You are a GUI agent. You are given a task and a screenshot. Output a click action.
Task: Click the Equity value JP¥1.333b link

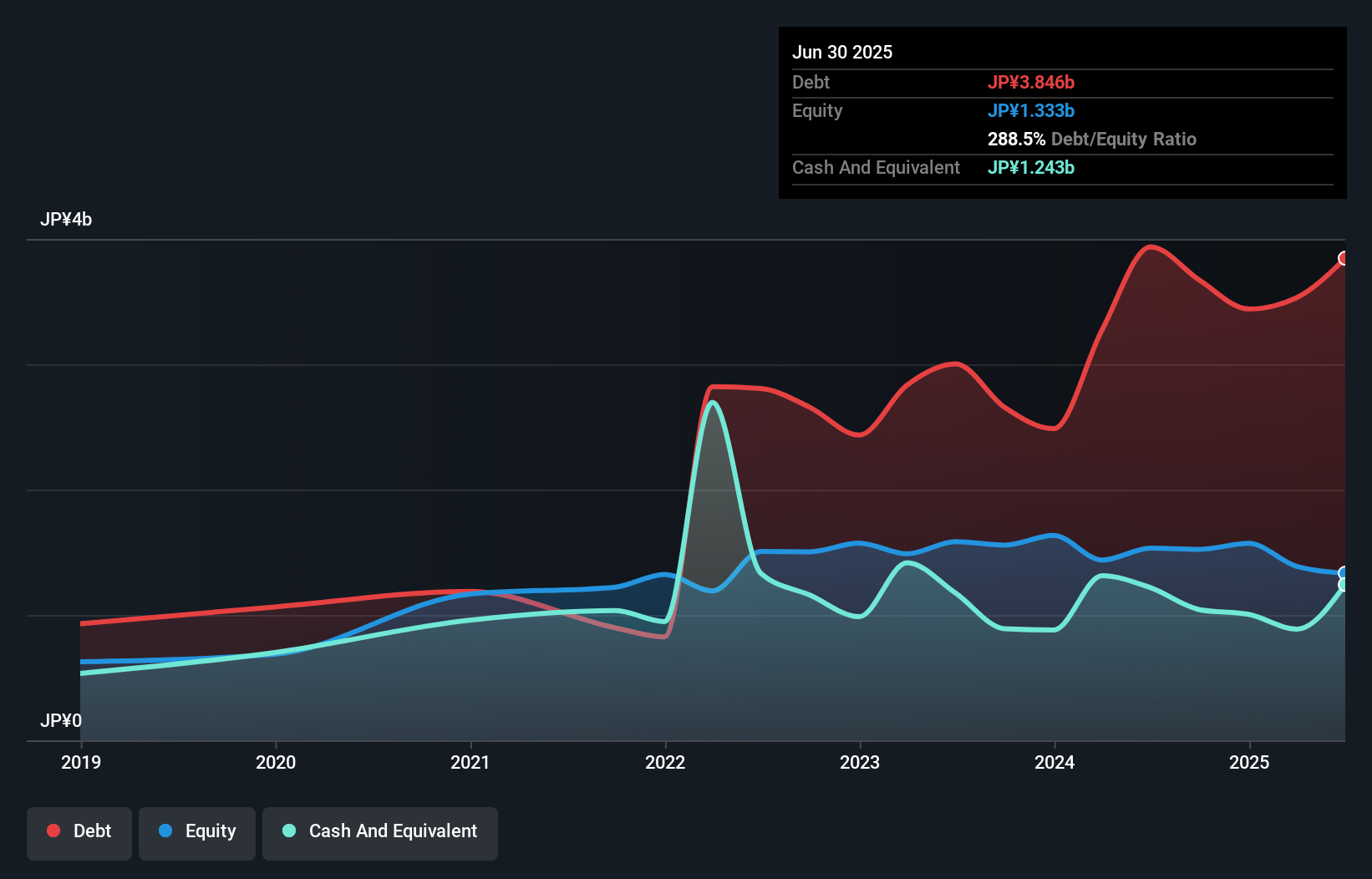1032,110
